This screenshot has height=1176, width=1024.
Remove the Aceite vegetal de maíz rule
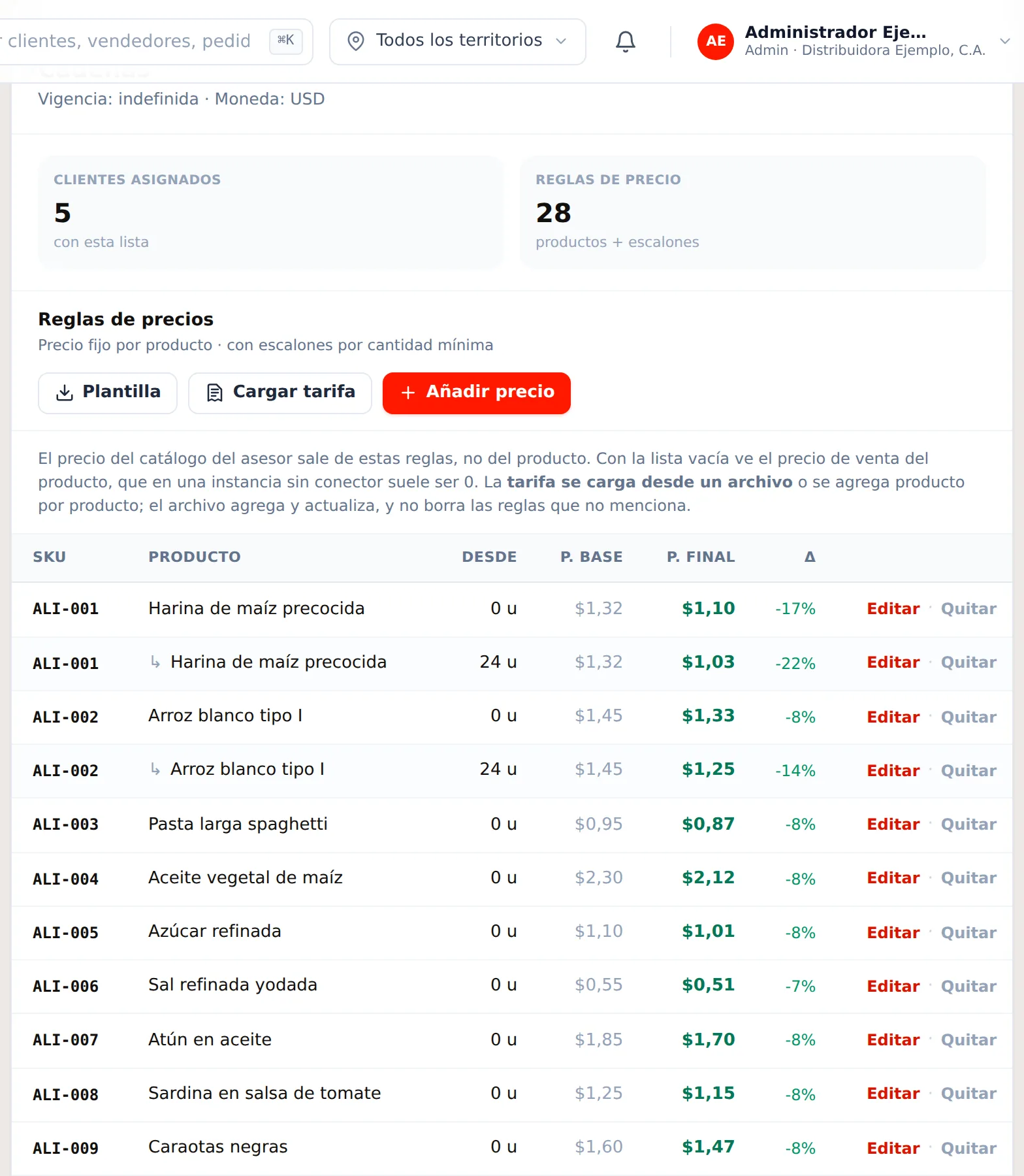click(968, 878)
